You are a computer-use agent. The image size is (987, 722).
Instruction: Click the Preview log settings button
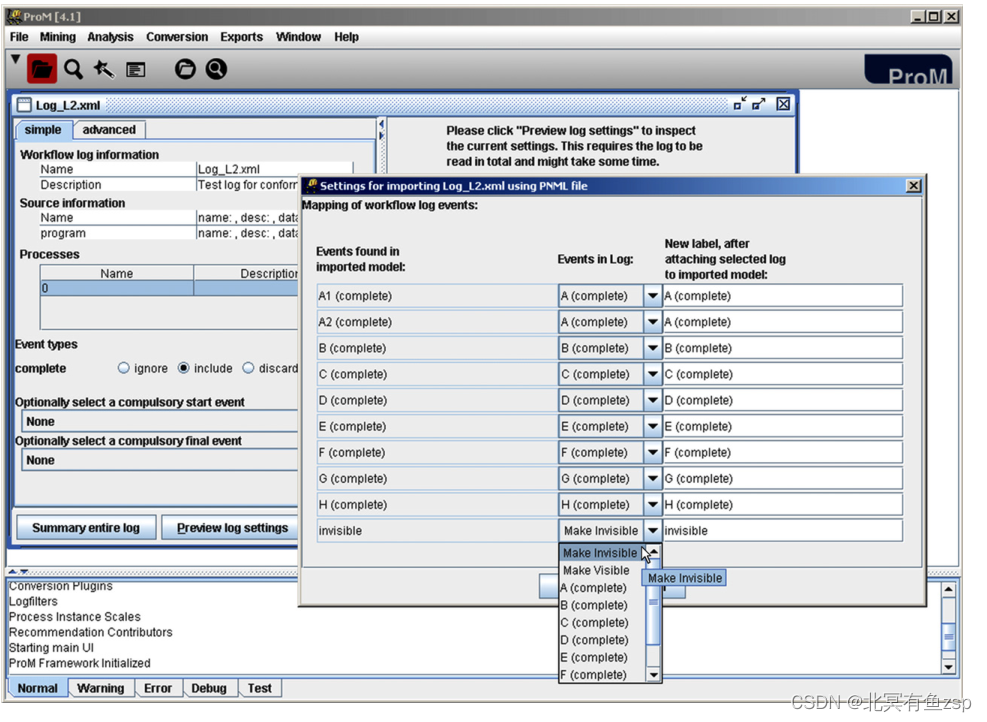[x=232, y=527]
